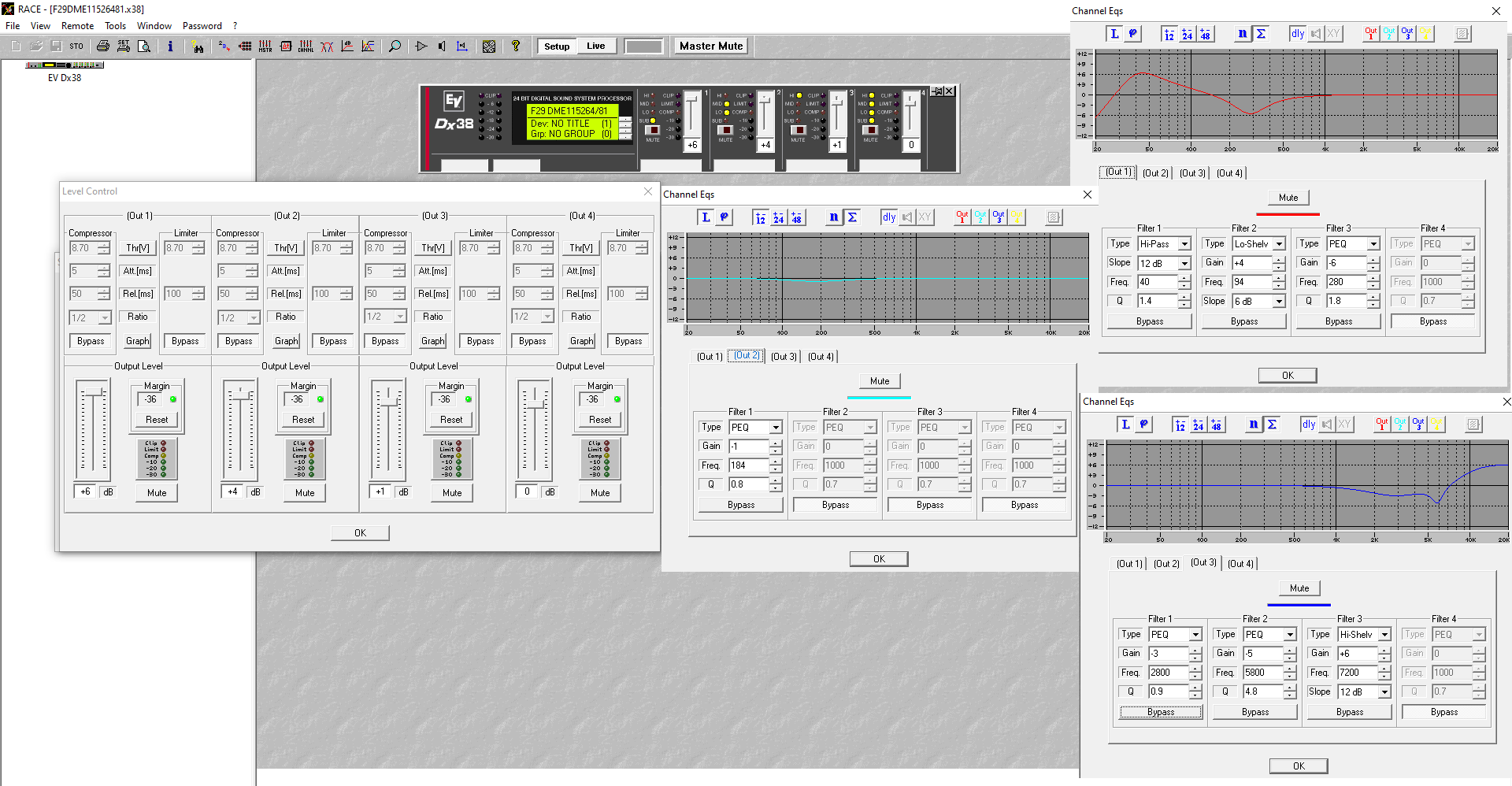Click the Out 3 output level fader in Level Control
The height and width of the screenshot is (786, 1512).
387,402
